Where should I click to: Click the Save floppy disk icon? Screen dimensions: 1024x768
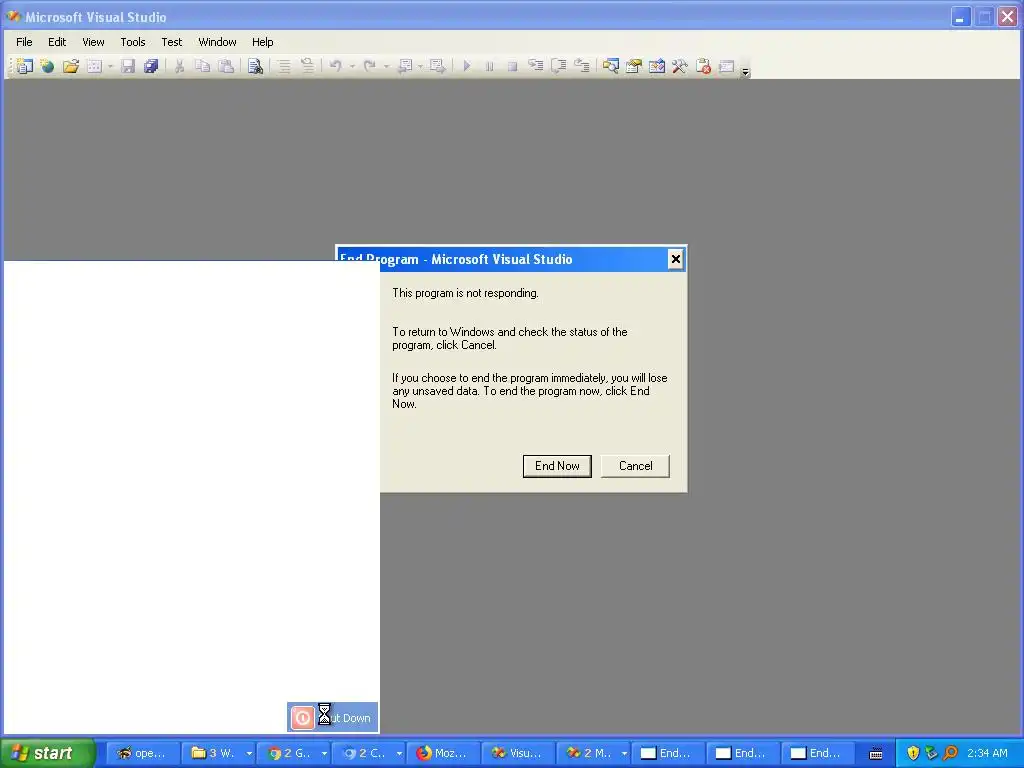(x=128, y=66)
